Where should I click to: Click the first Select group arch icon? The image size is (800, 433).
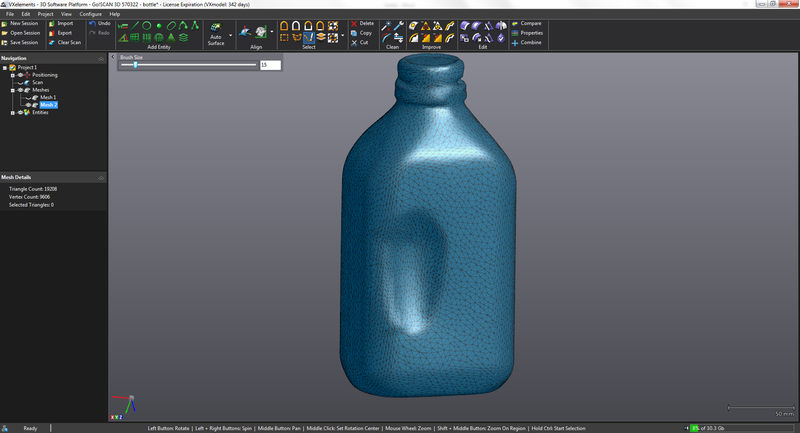(284, 26)
